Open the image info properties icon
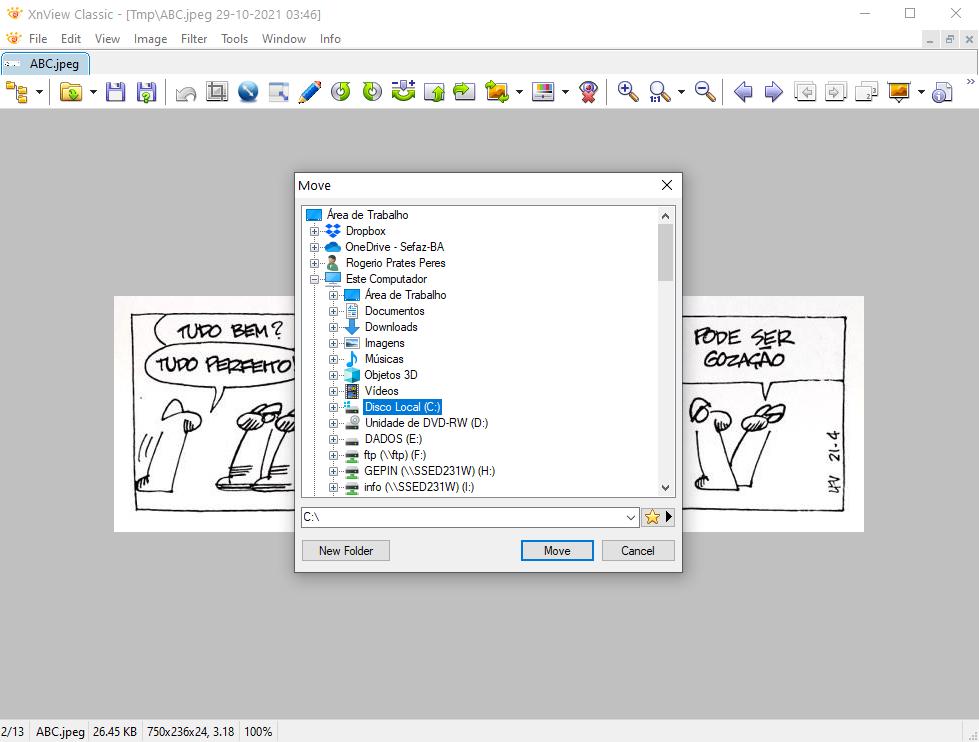 click(x=942, y=92)
